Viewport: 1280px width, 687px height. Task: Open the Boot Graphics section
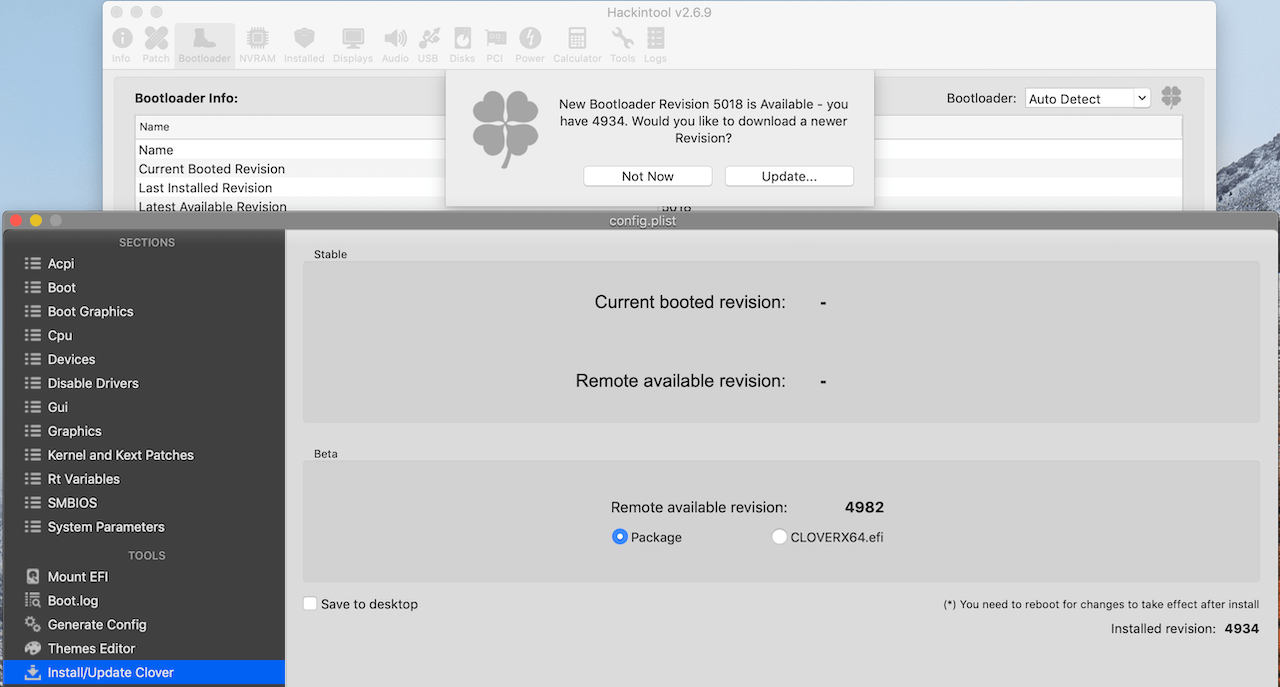click(144, 312)
